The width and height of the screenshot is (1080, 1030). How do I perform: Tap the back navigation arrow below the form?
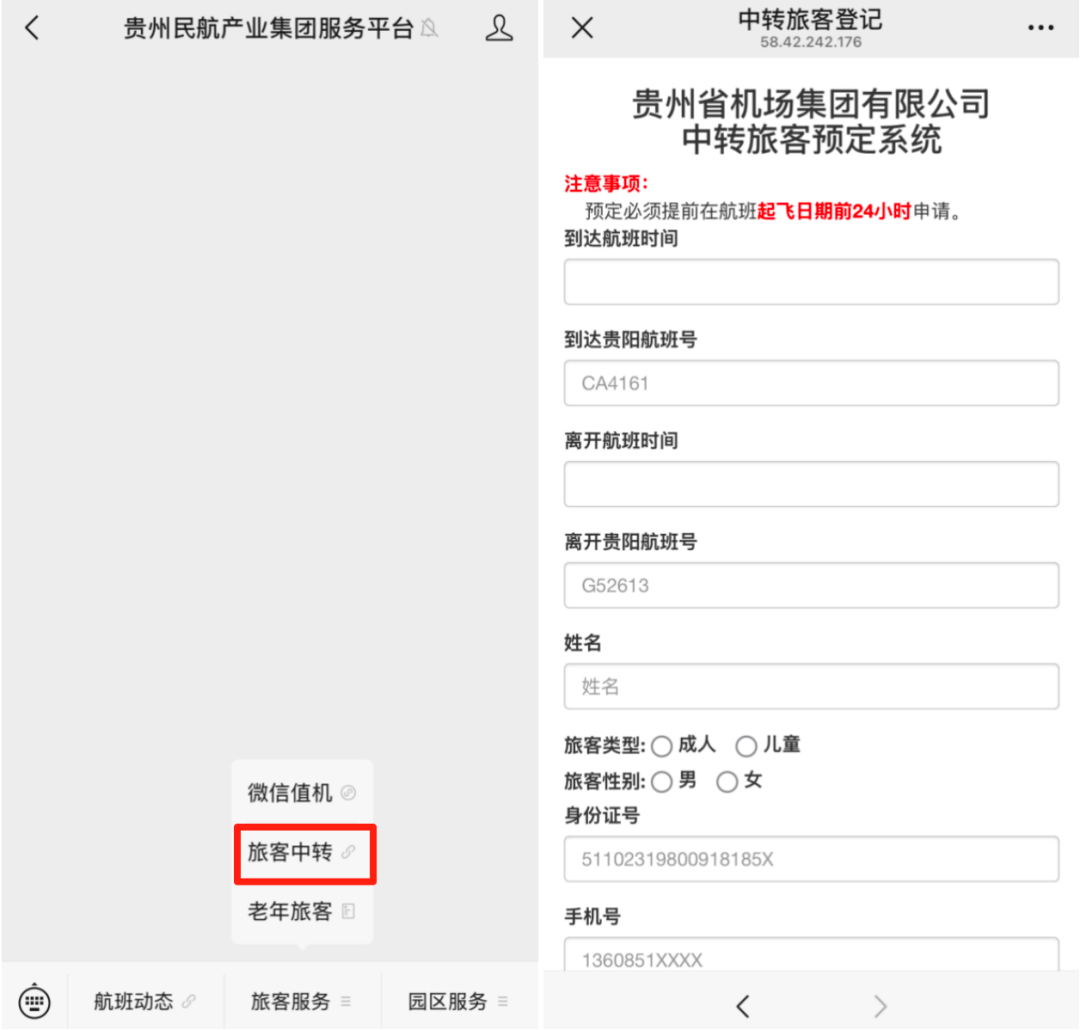[744, 1006]
